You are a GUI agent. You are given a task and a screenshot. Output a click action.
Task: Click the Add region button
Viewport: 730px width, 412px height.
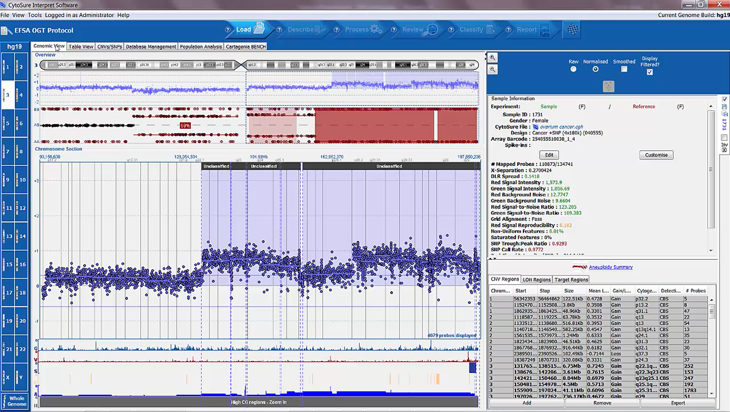527,403
